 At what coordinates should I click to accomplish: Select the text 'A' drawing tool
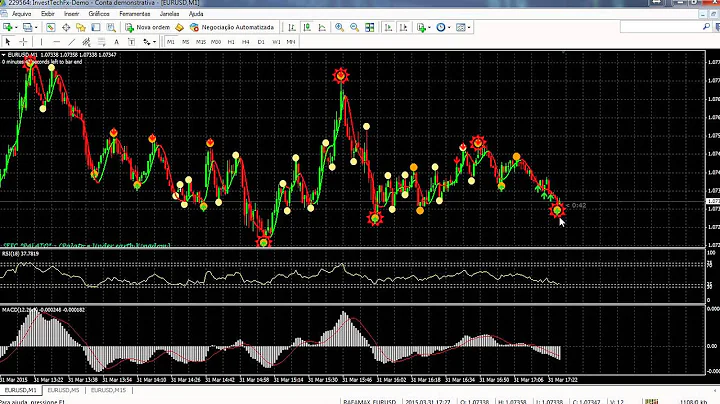click(116, 42)
